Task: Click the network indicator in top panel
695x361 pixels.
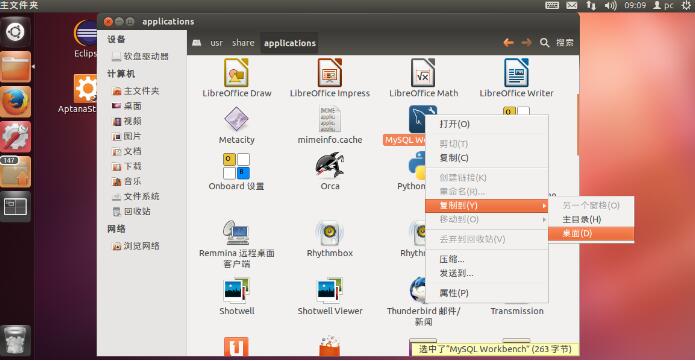Action: pos(591,5)
